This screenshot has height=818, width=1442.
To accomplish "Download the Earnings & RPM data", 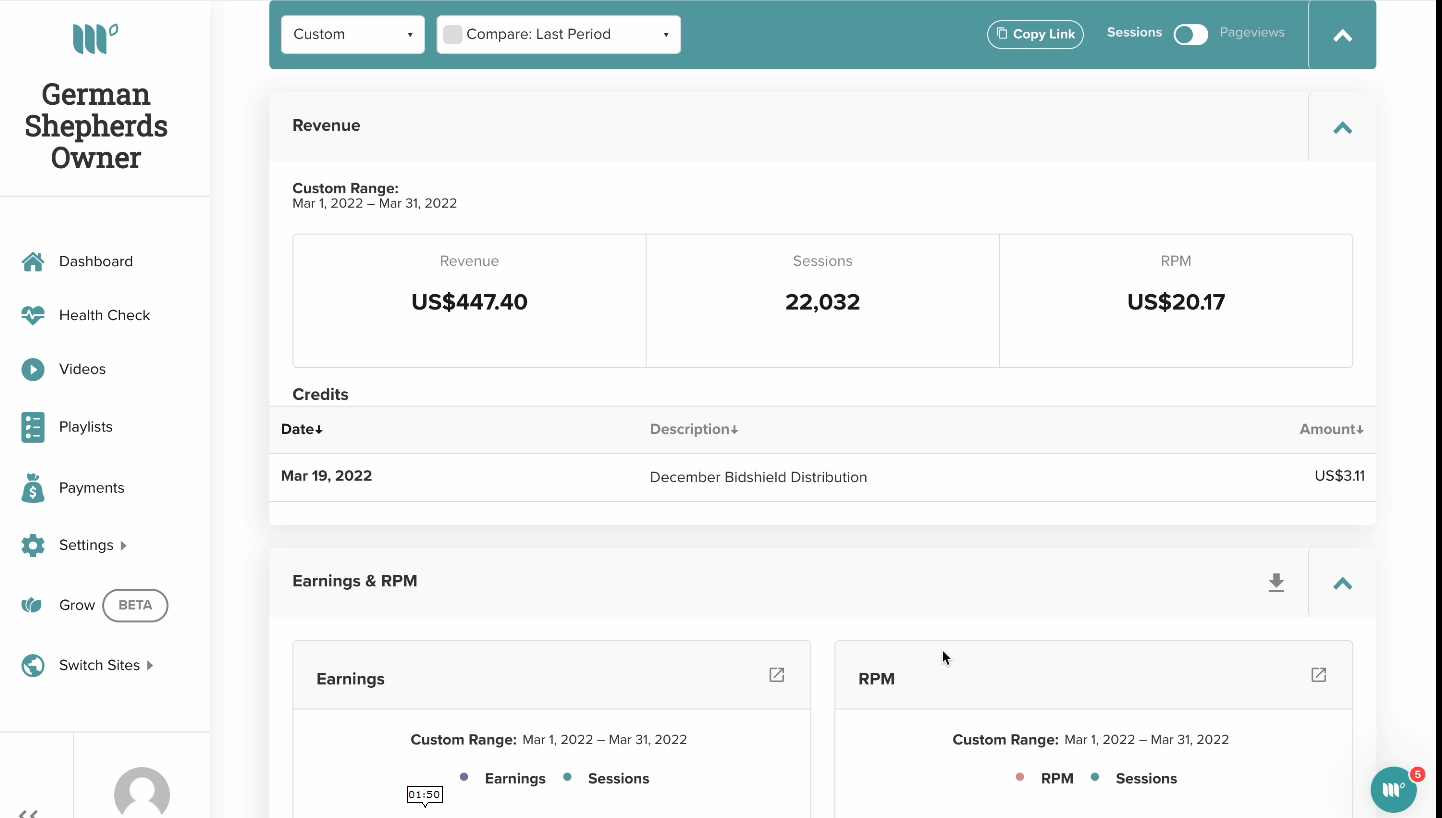I will click(x=1276, y=582).
